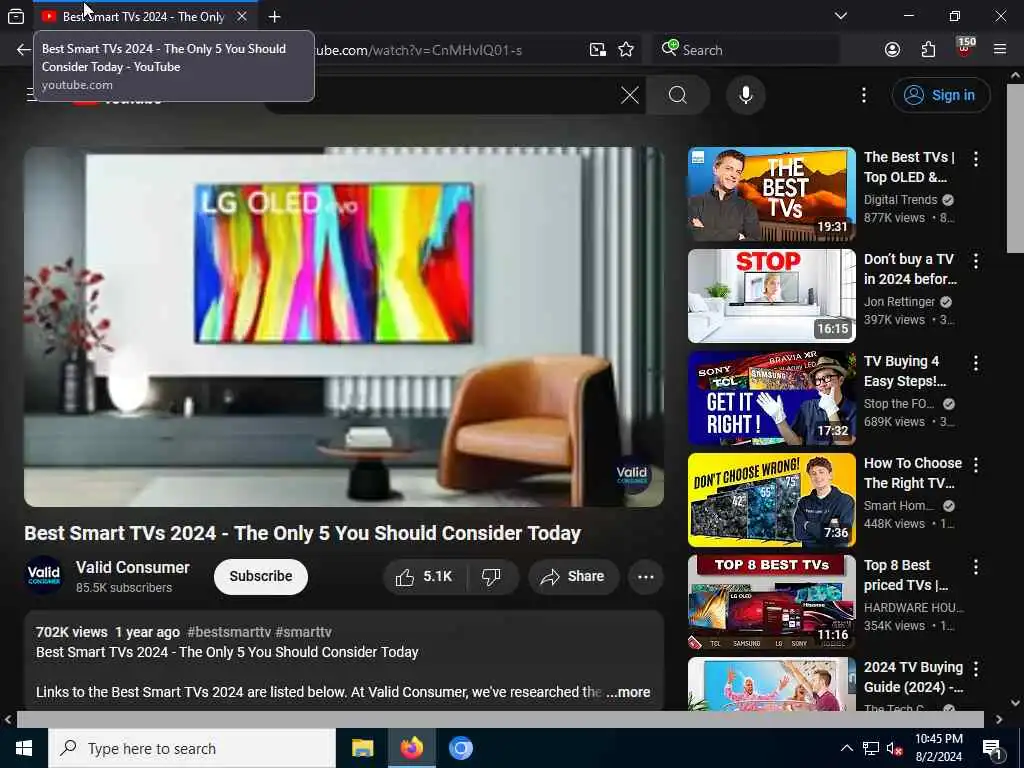Viewport: 1024px width, 768px height.
Task: Open the Windows Start menu
Action: tap(24, 748)
